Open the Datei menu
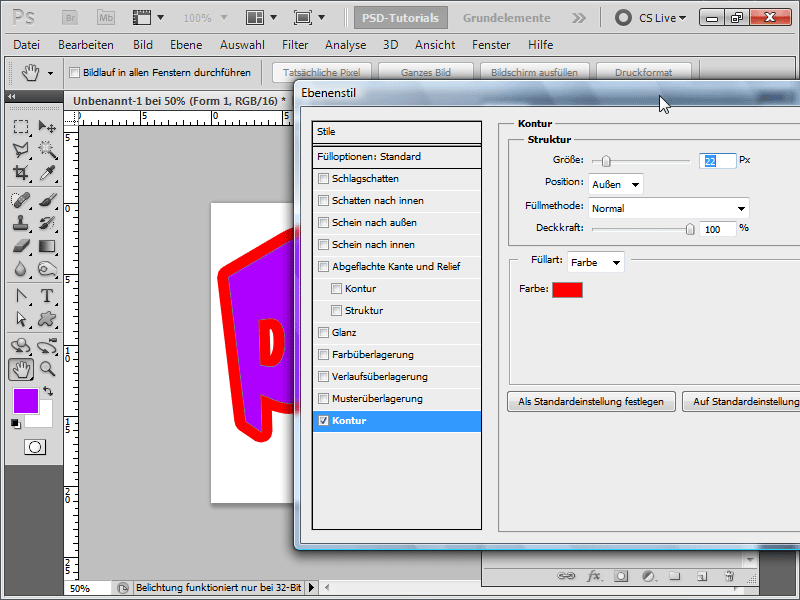 [27, 45]
